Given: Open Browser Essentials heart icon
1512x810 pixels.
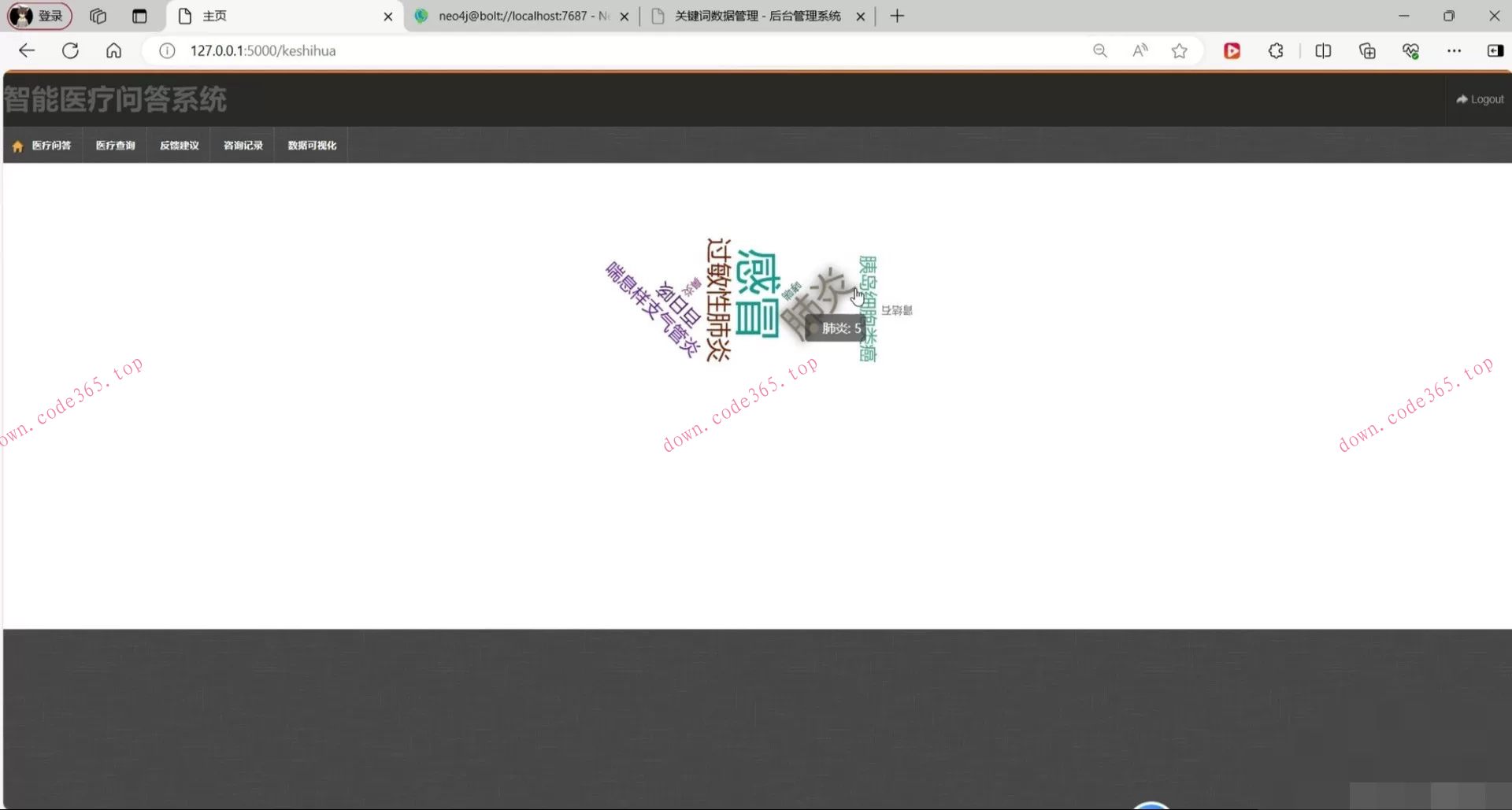Looking at the screenshot, I should 1410,50.
